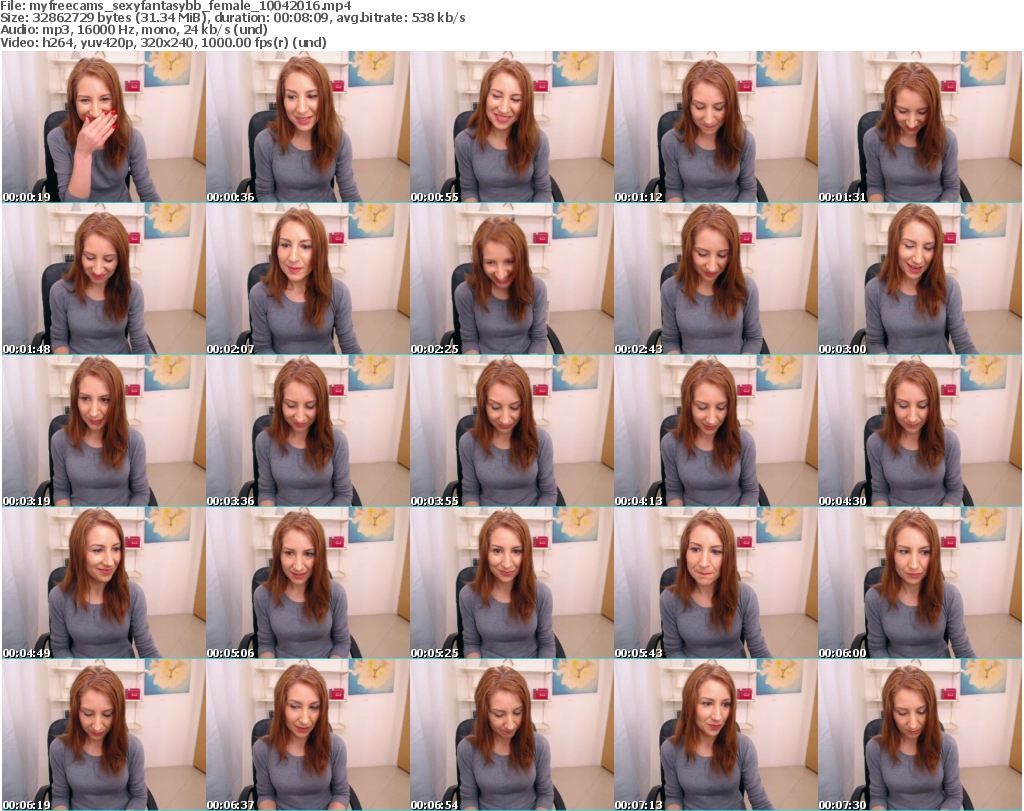Select the thumbnail frame at 00:02:43
Image resolution: width=1024 pixels, height=811 pixels.
click(x=716, y=279)
